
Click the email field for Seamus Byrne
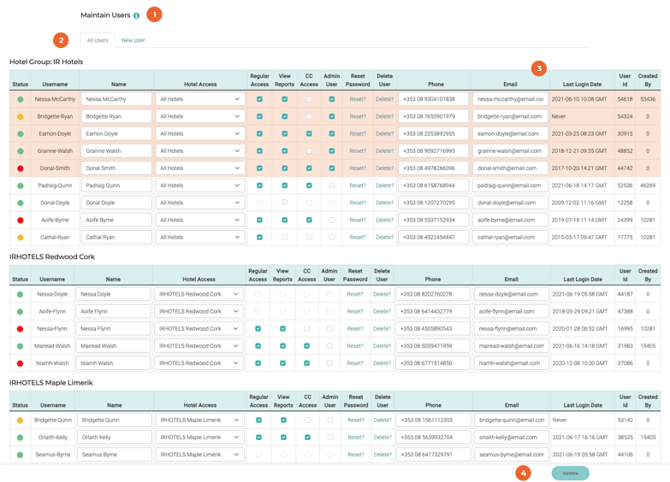click(x=510, y=455)
